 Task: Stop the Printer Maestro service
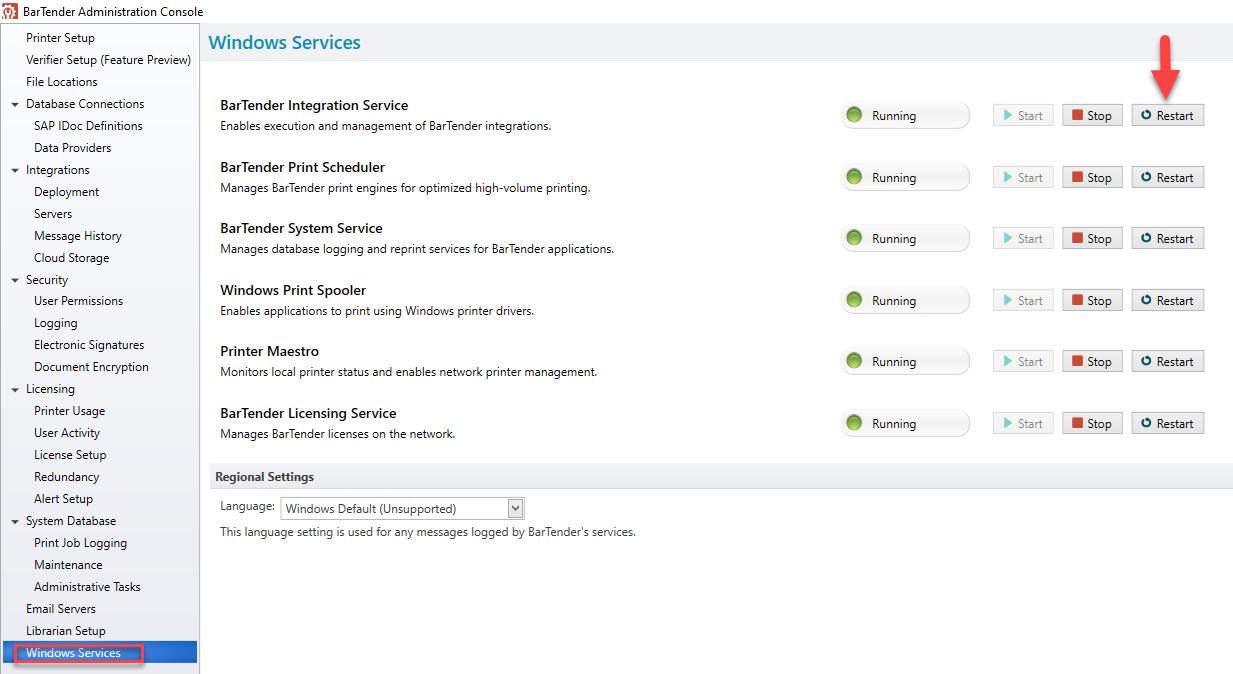(x=1092, y=362)
